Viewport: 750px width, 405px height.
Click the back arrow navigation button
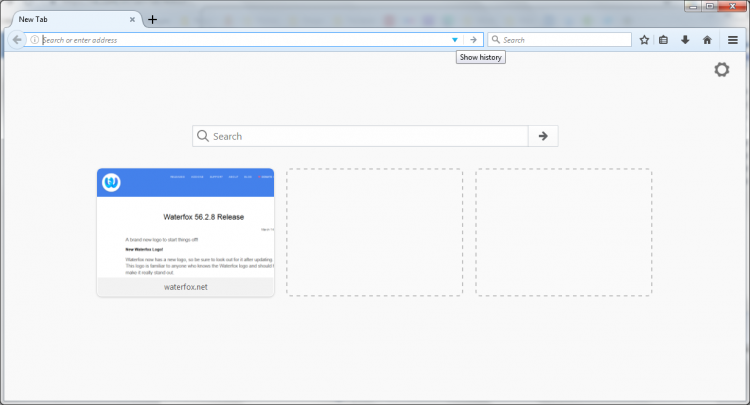17,40
